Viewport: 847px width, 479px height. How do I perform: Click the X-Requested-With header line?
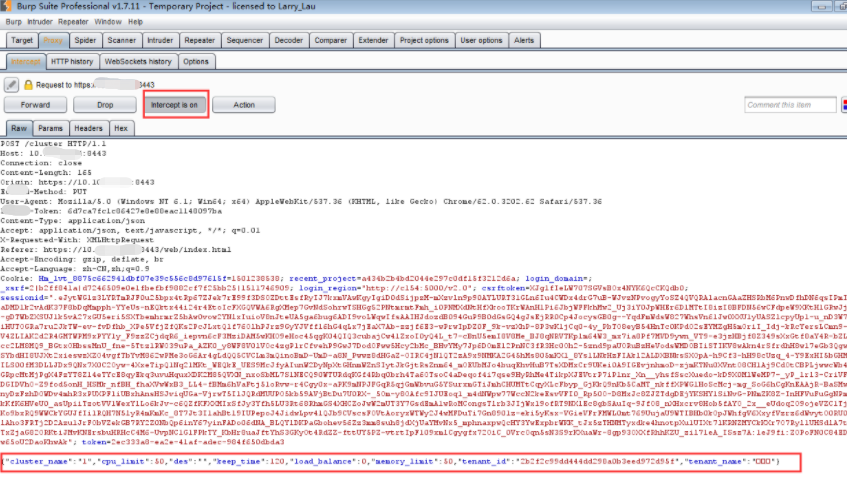pos(77,240)
